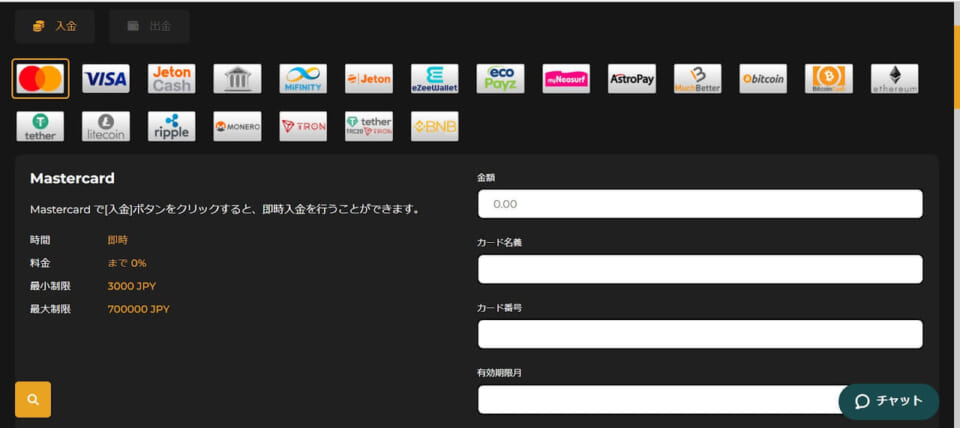Select the MiFinity payment icon

(303, 78)
